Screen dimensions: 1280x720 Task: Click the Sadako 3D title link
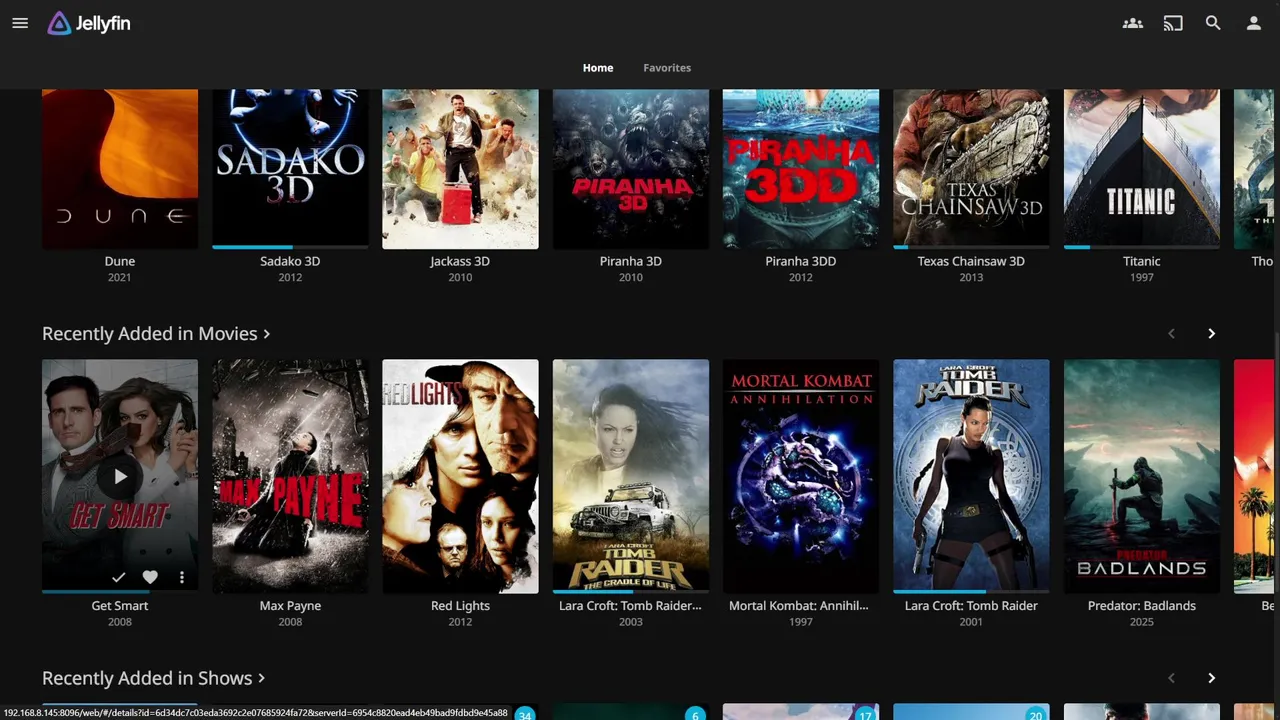tap(290, 261)
